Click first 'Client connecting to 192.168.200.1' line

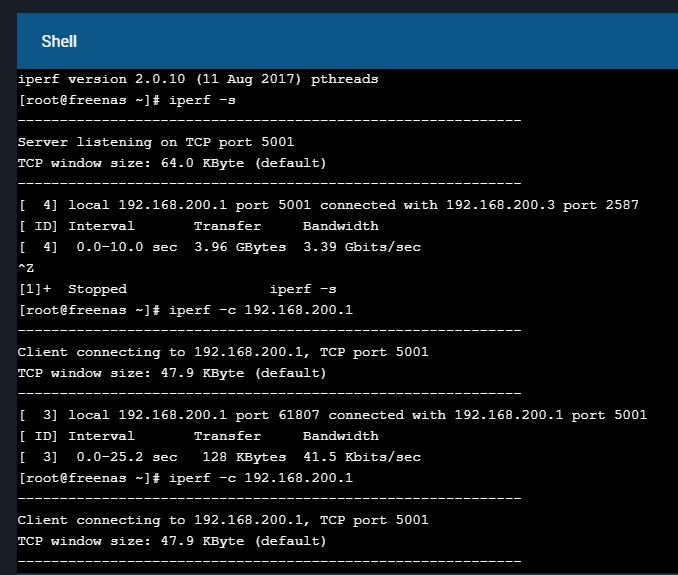pyautogui.click(x=223, y=352)
